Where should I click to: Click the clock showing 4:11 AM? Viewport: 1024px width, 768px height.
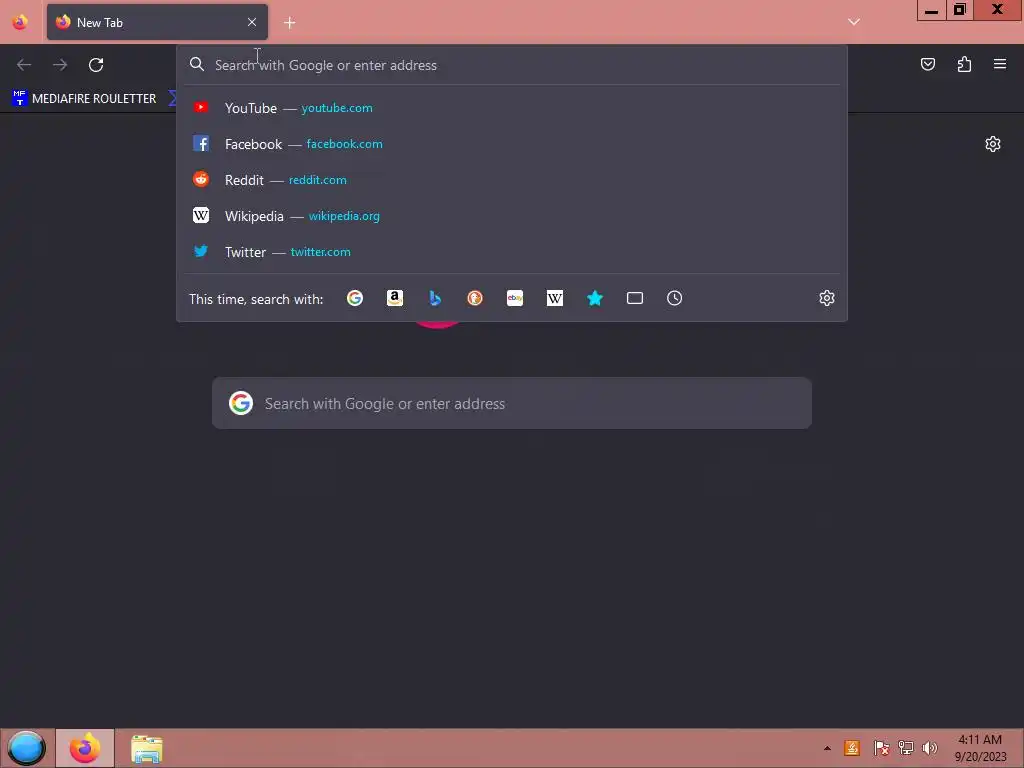(x=980, y=748)
